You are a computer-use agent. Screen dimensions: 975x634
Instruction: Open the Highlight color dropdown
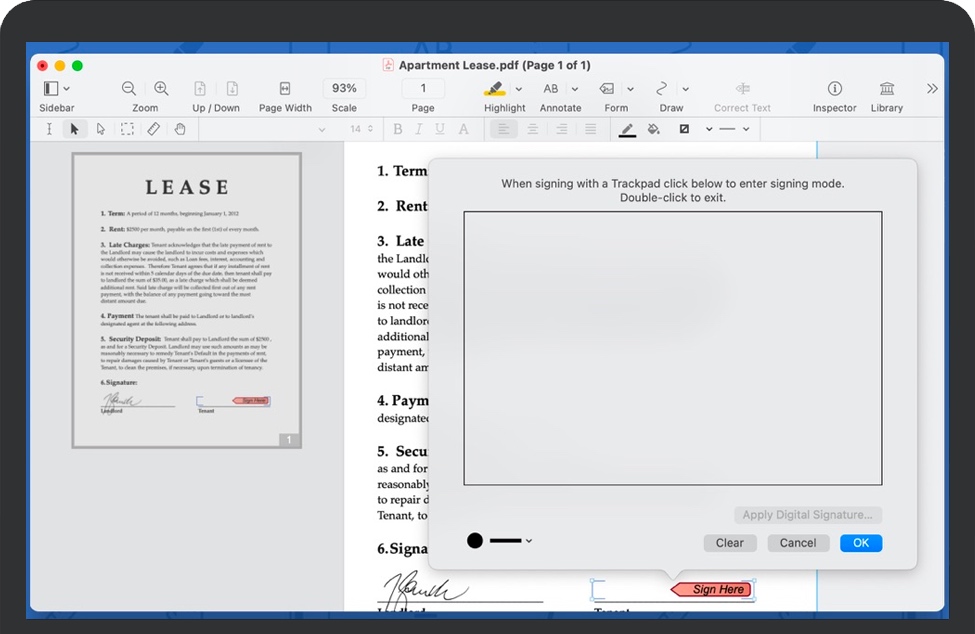coord(518,88)
